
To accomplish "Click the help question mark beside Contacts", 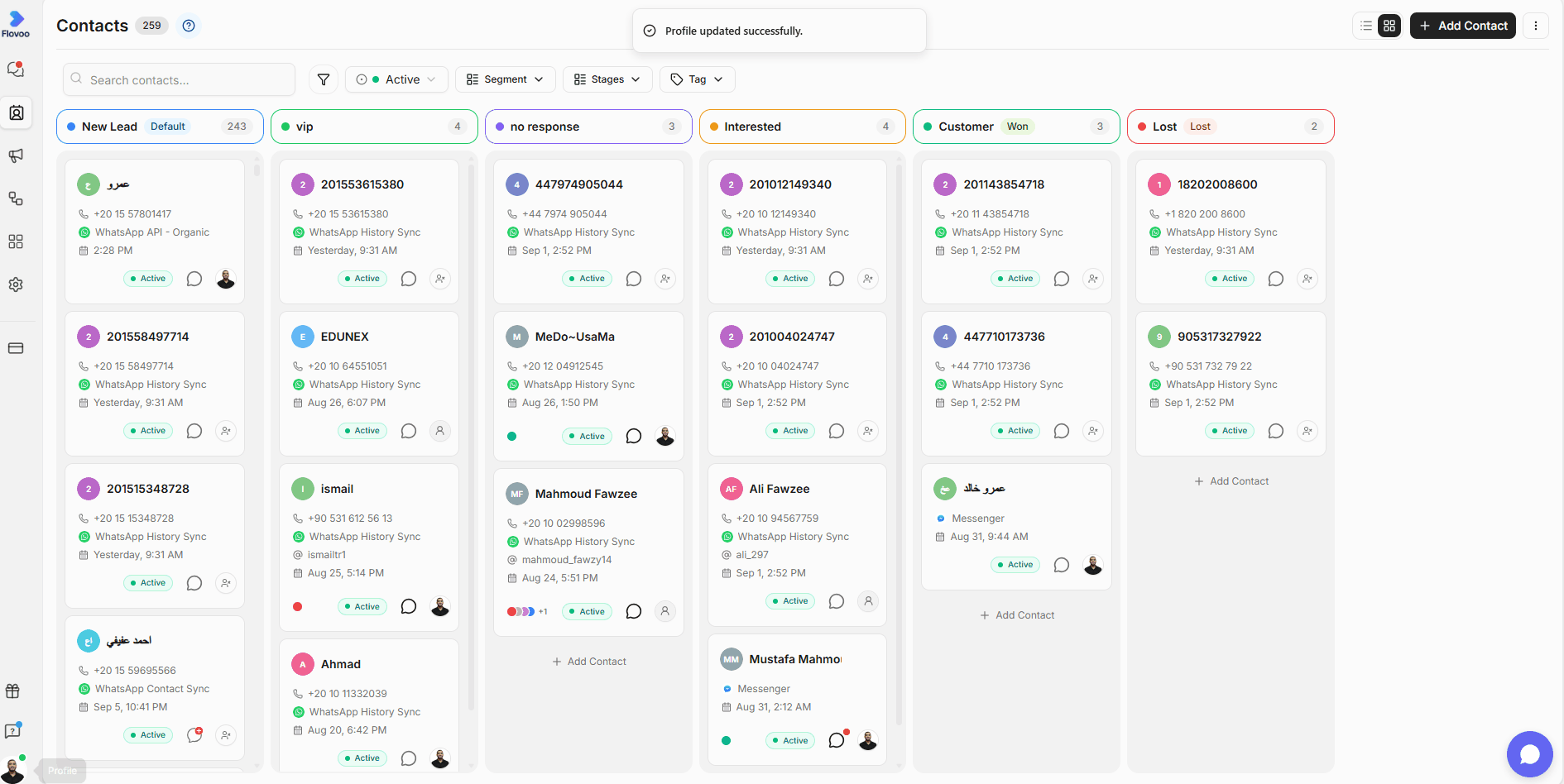I will (x=189, y=26).
